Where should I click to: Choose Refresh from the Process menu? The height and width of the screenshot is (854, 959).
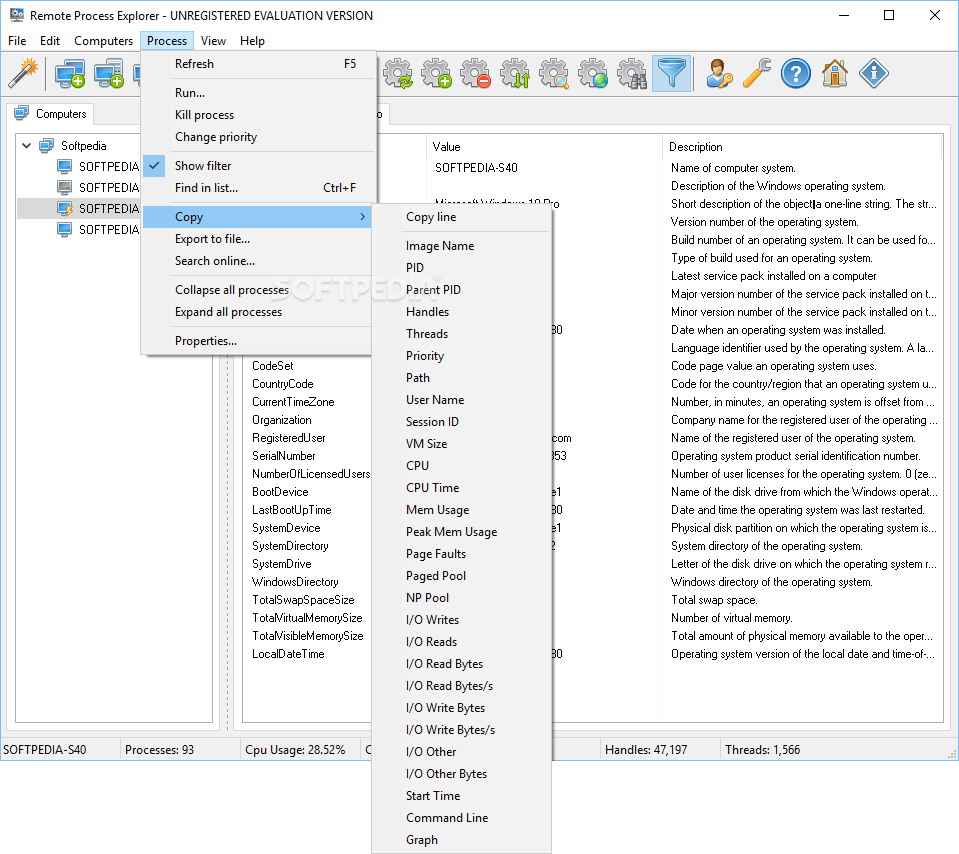pyautogui.click(x=258, y=64)
